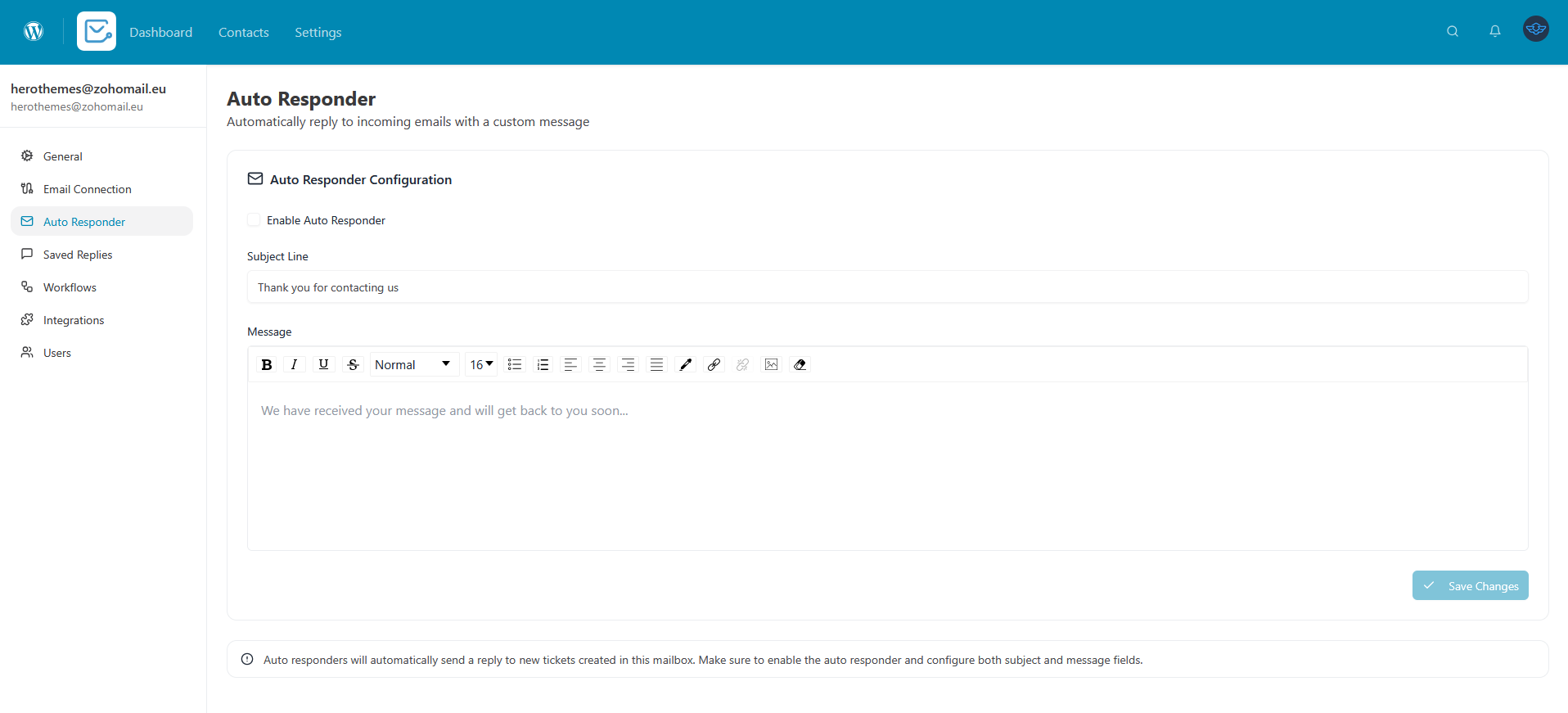
Task: Center align the message text
Action: pyautogui.click(x=599, y=365)
